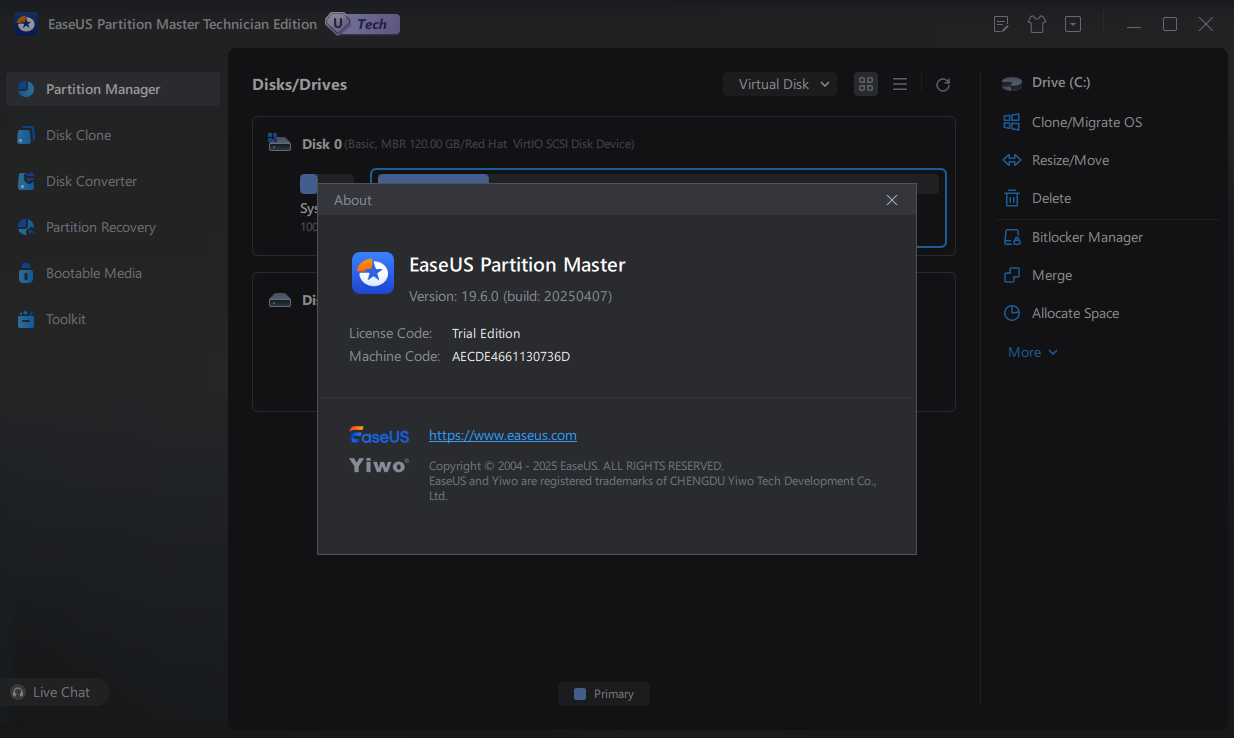1234x738 pixels.
Task: Click the Disk 0 drive icon
Action: (x=280, y=144)
